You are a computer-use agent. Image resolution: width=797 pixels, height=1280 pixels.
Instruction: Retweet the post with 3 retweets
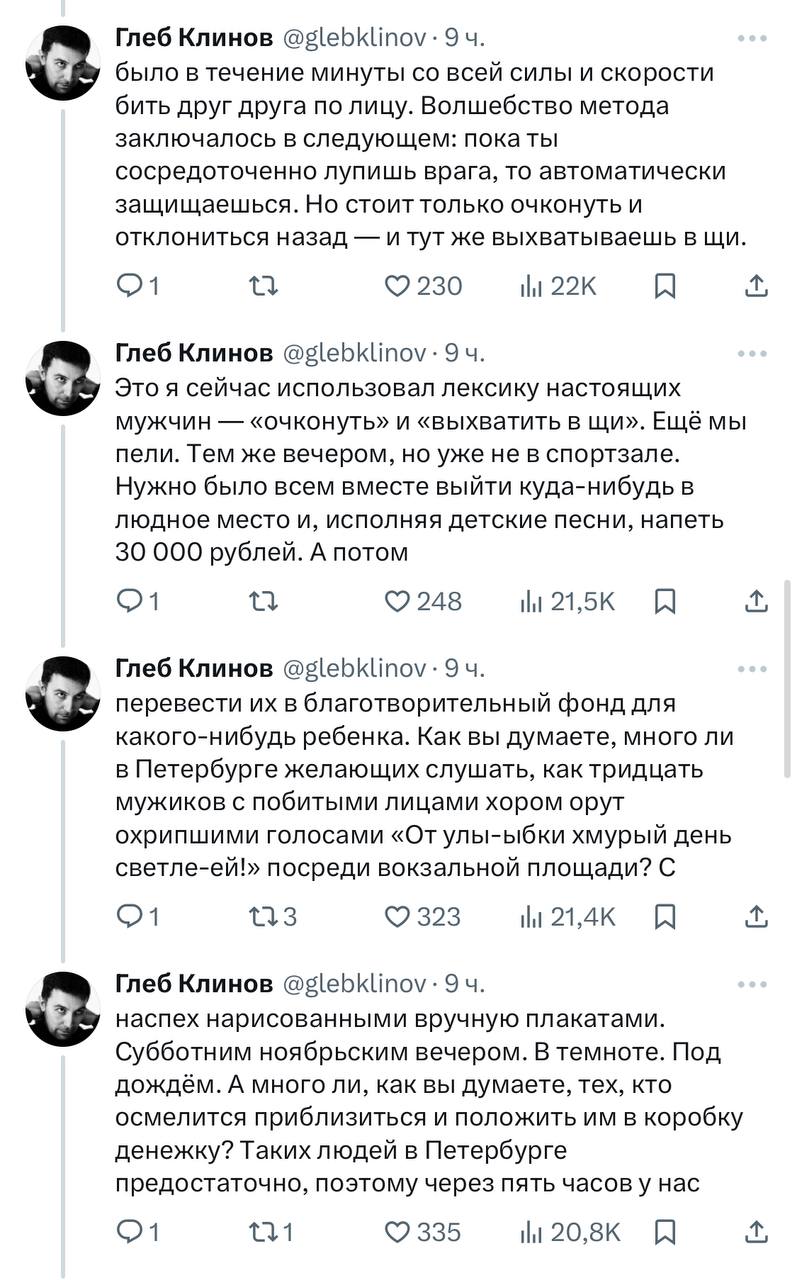tap(272, 915)
